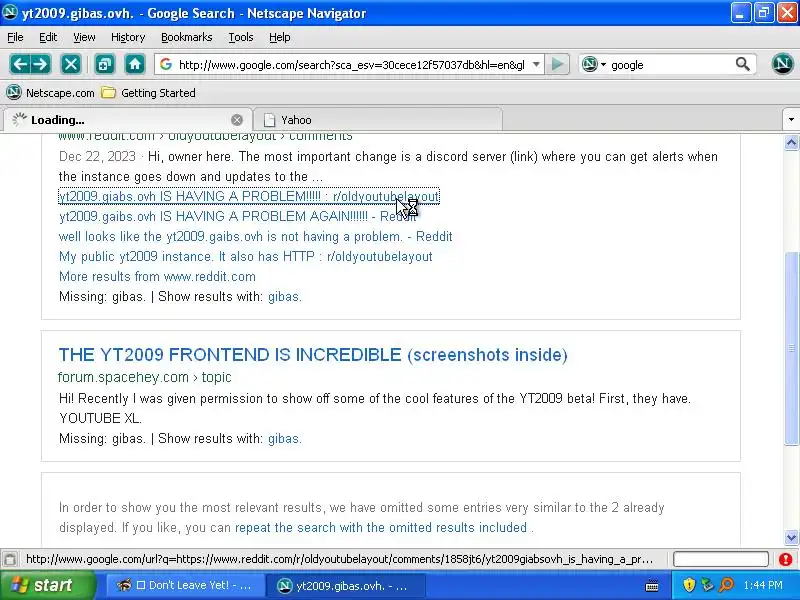
Task: Click 'gibas.' link under Reddit result
Action: click(x=285, y=296)
